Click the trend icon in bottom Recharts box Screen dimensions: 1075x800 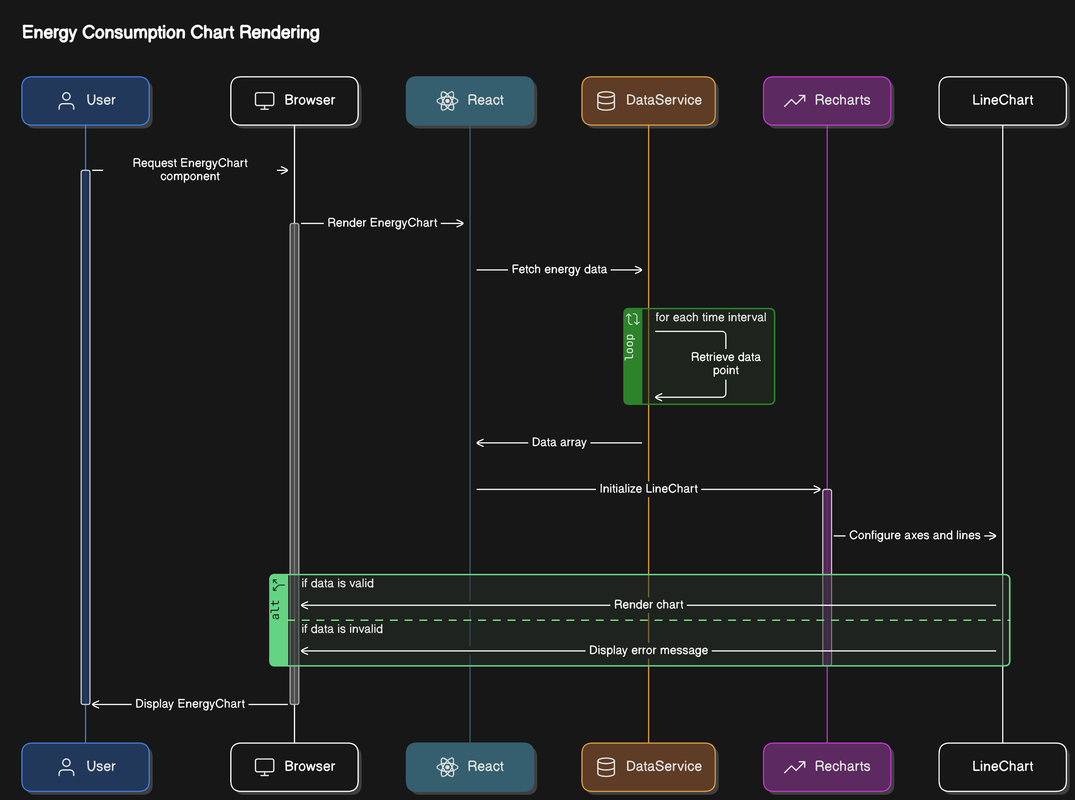[x=795, y=767]
